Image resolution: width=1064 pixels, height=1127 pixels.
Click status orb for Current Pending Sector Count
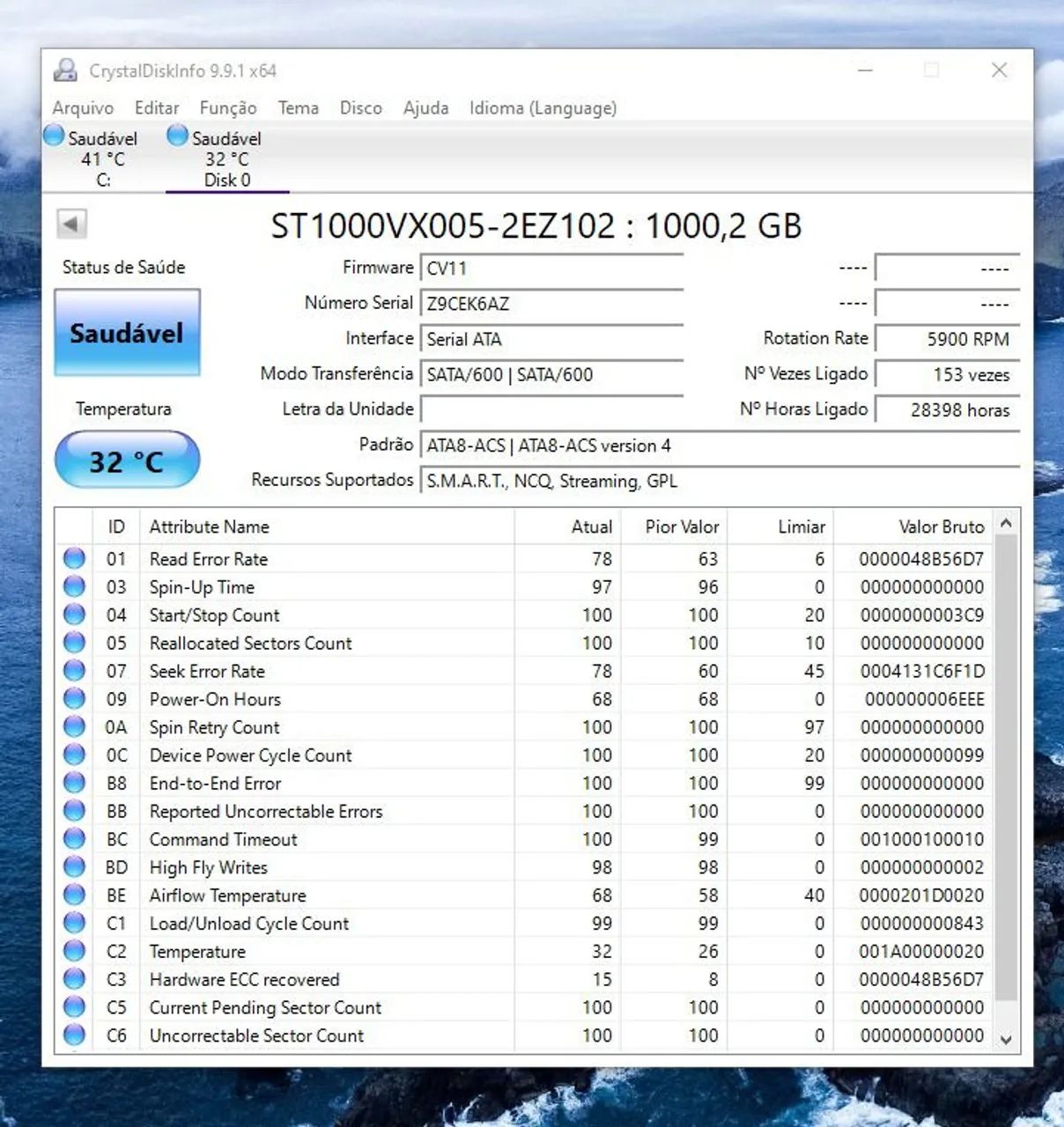tap(74, 1007)
